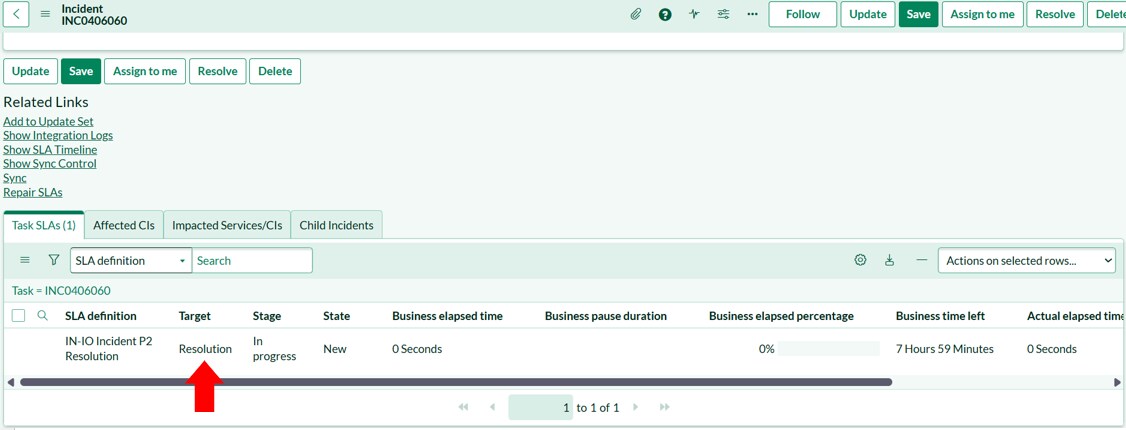The height and width of the screenshot is (430, 1126).
Task: Click the column search magnifier icon
Action: [x=42, y=315]
